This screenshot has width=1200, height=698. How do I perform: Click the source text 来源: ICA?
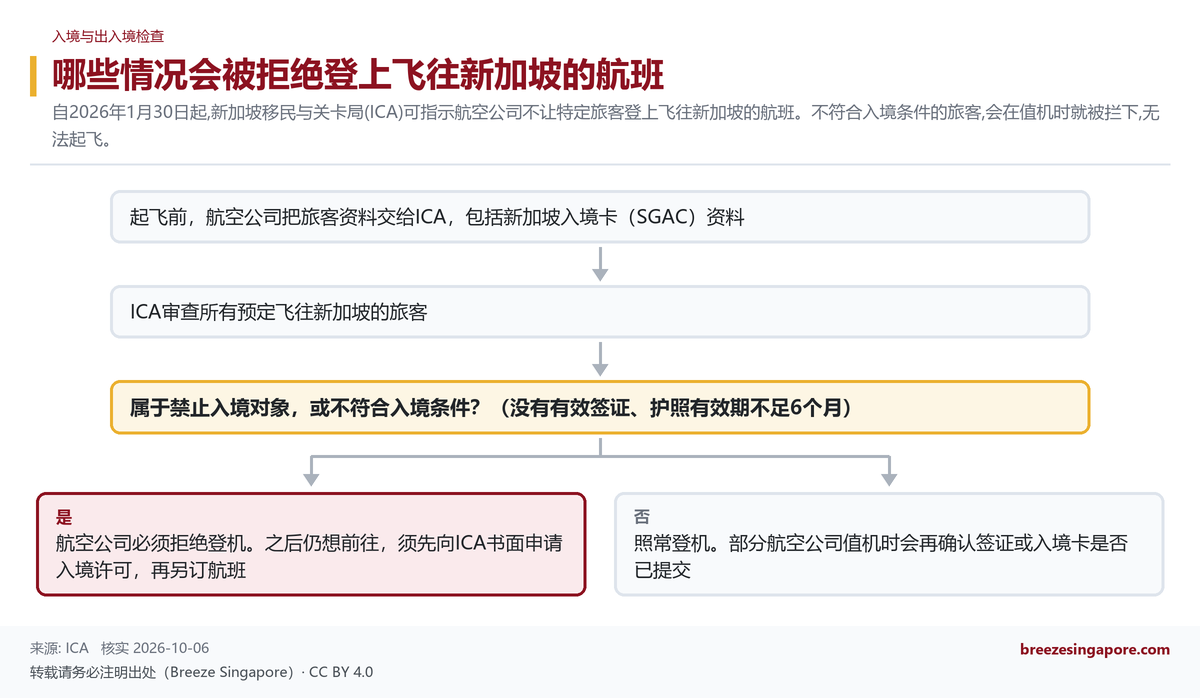tap(60, 649)
